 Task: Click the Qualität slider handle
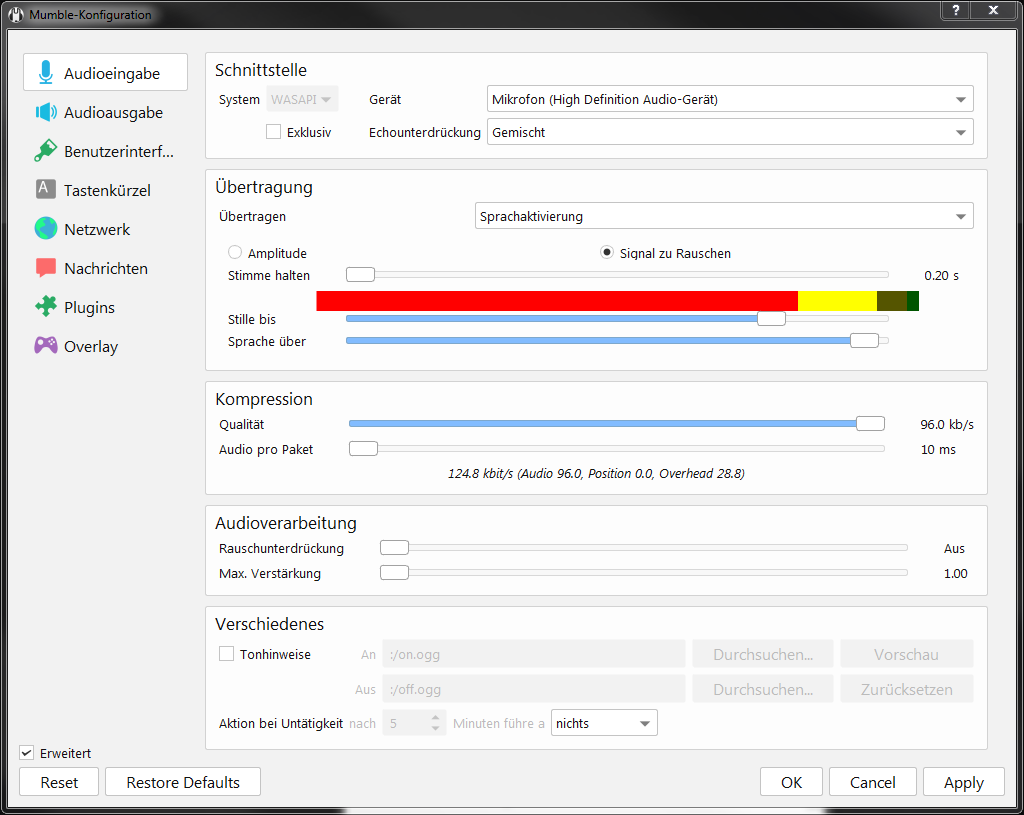(870, 424)
